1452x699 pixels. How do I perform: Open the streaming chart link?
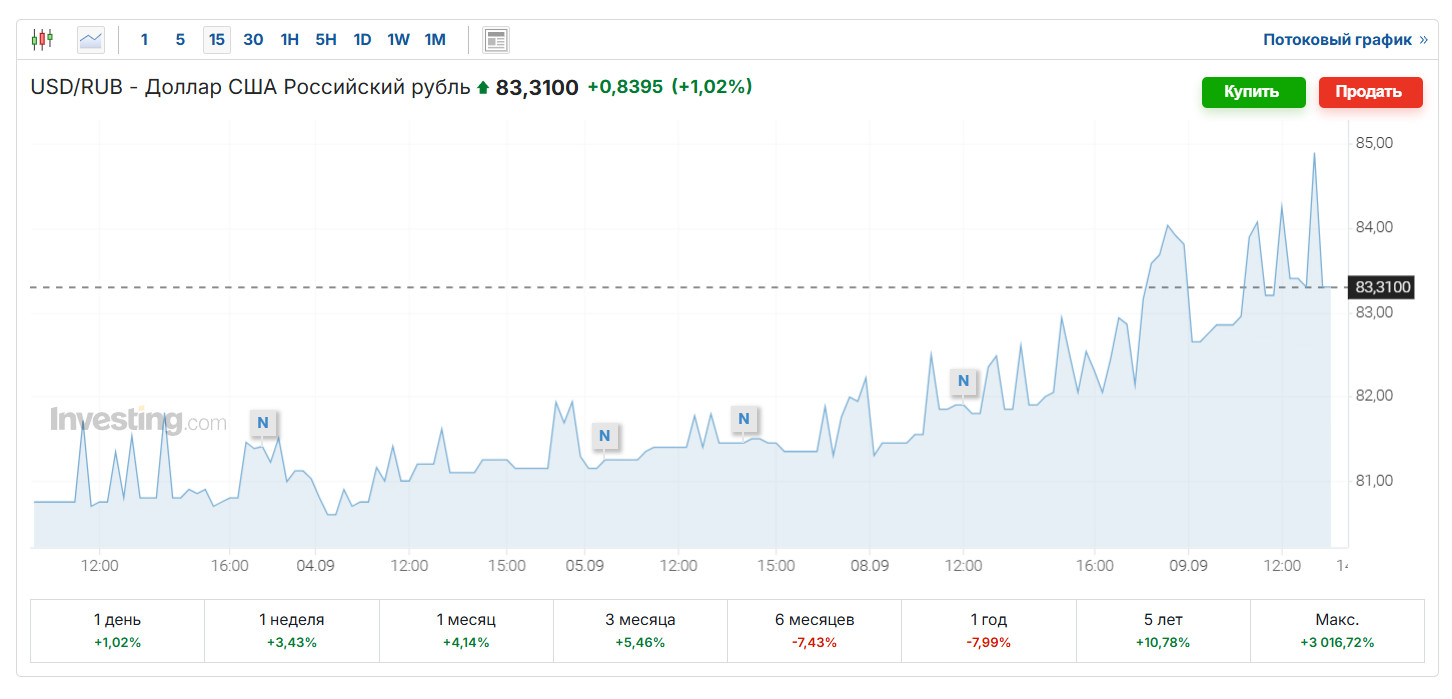pos(1345,40)
